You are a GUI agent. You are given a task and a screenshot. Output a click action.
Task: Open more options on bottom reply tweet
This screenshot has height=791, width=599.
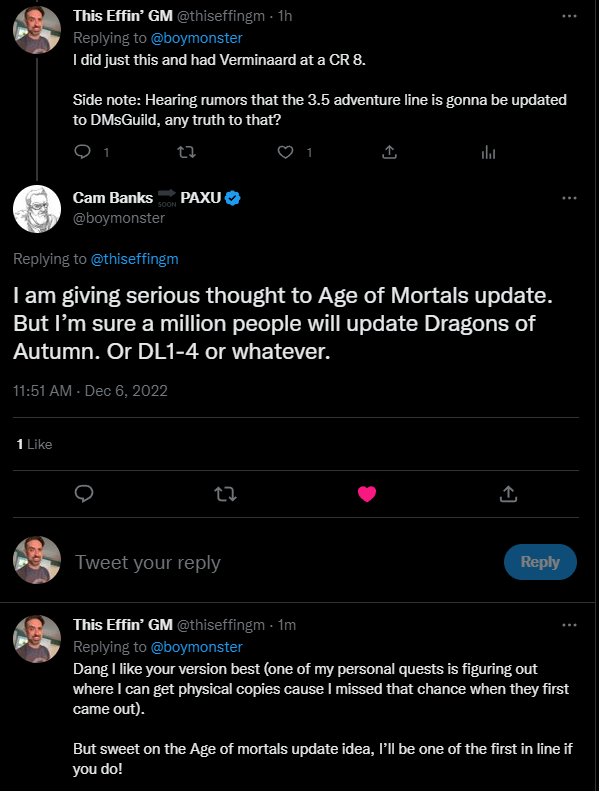pyautogui.click(x=569, y=625)
